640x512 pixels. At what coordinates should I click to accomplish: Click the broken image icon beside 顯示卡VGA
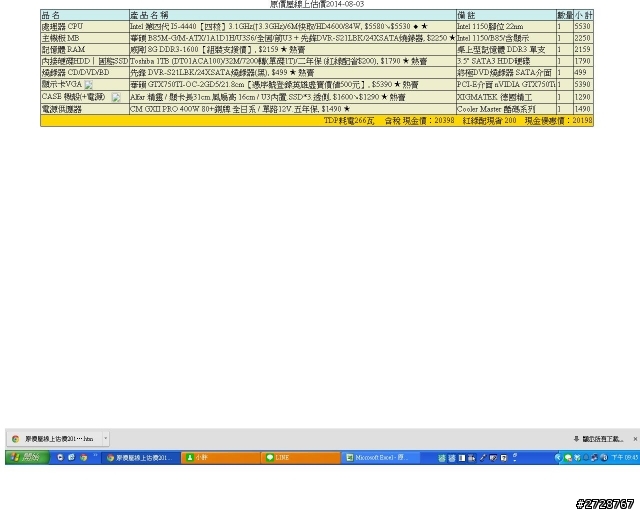[89, 85]
